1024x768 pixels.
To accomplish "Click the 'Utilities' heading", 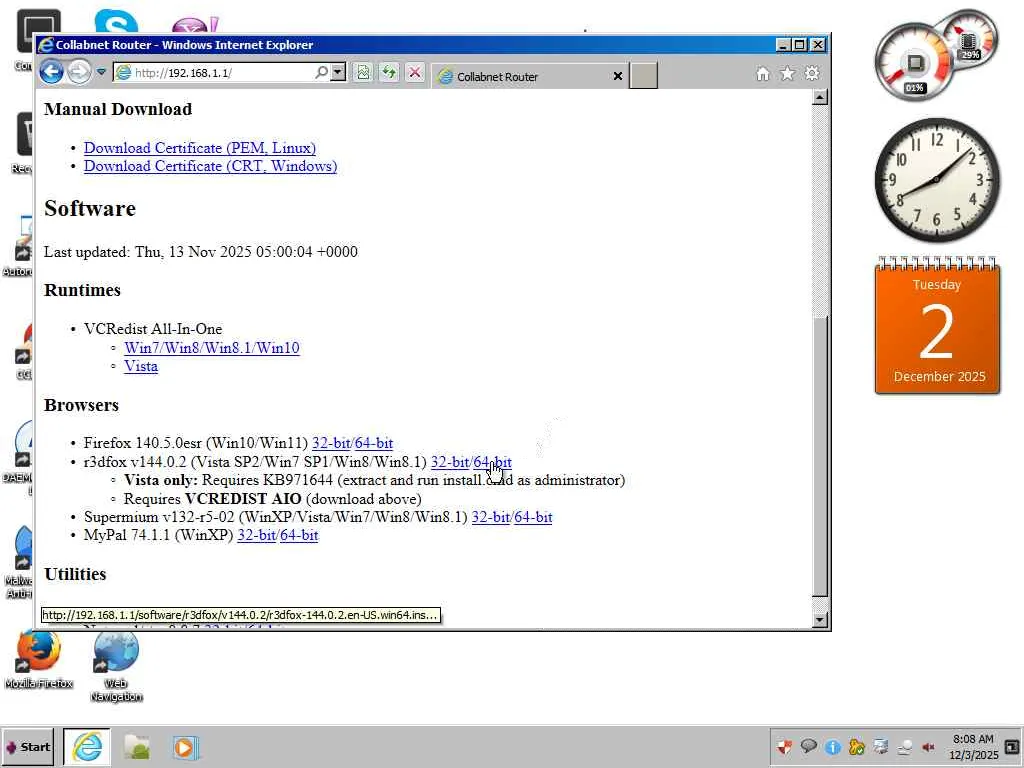I will click(x=75, y=574).
